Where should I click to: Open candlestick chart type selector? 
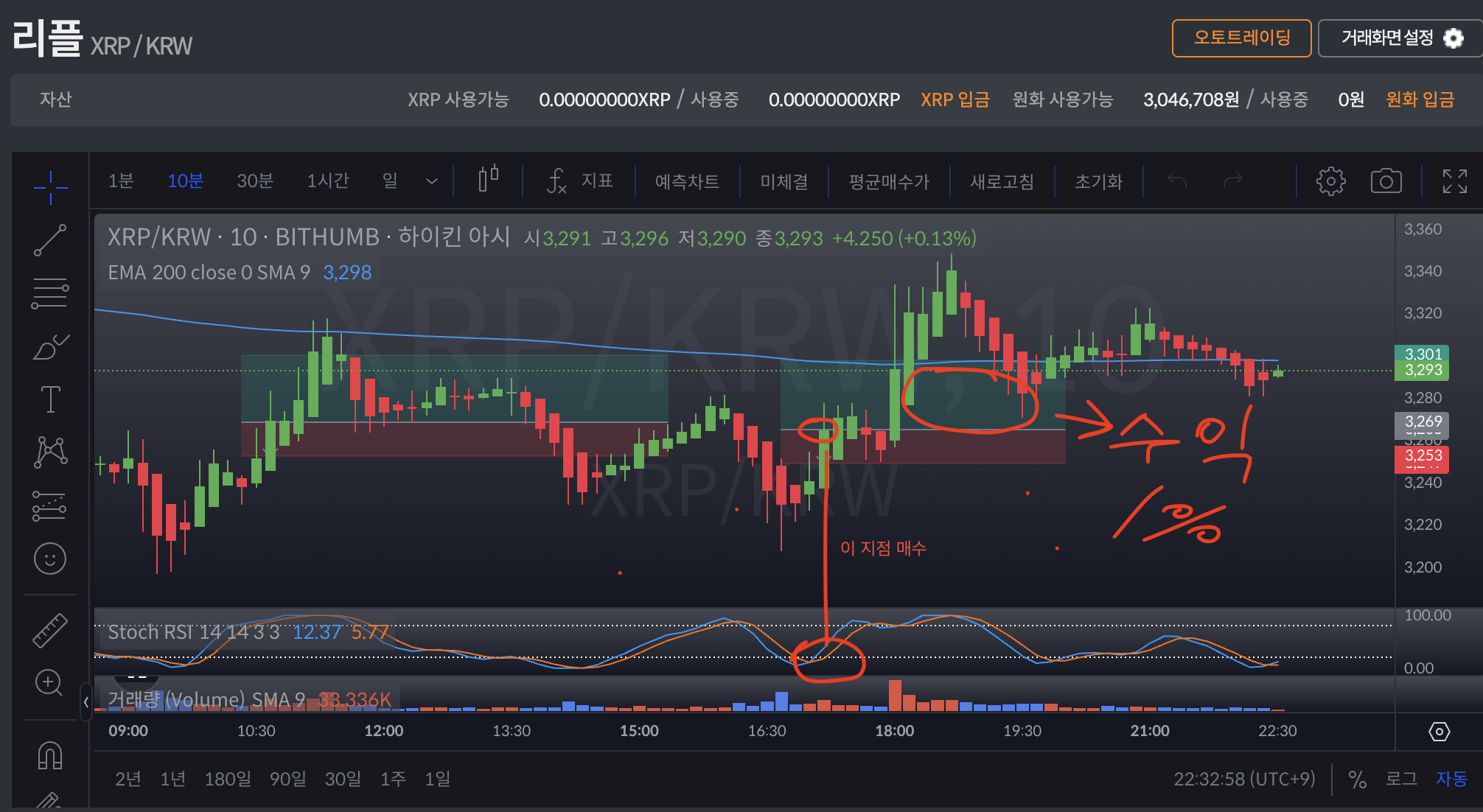[x=488, y=179]
